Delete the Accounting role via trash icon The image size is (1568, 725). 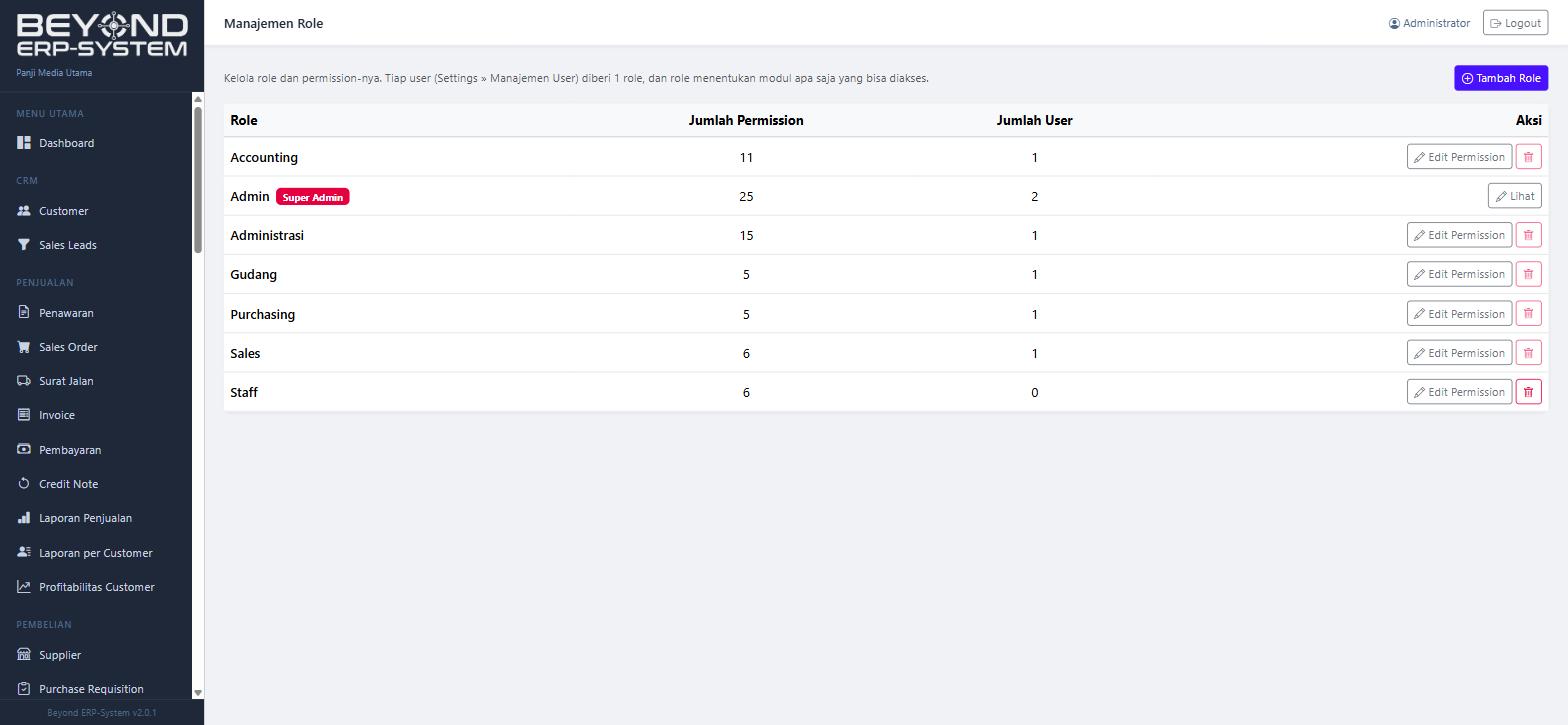tap(1528, 157)
